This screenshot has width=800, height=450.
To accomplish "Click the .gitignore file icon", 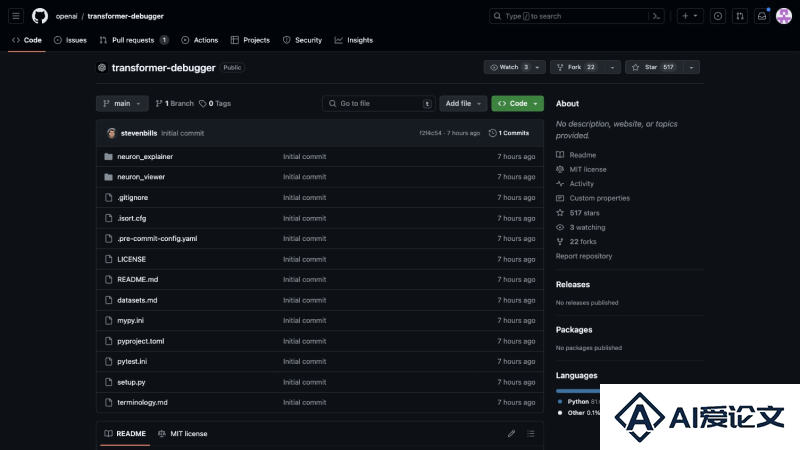I will pyautogui.click(x=108, y=197).
